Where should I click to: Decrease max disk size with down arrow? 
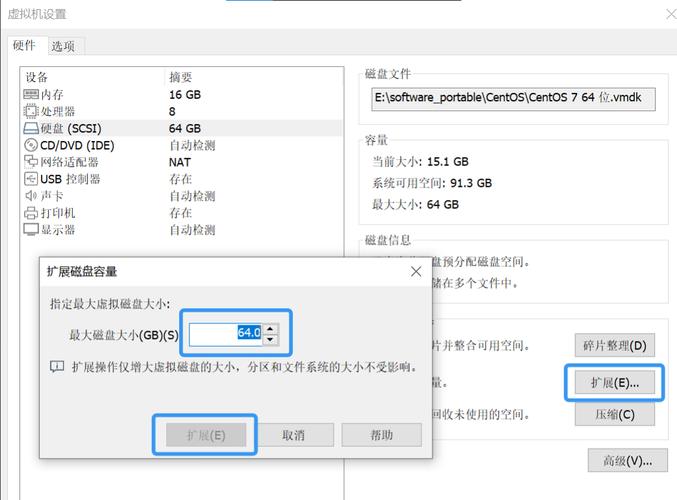click(x=270, y=339)
